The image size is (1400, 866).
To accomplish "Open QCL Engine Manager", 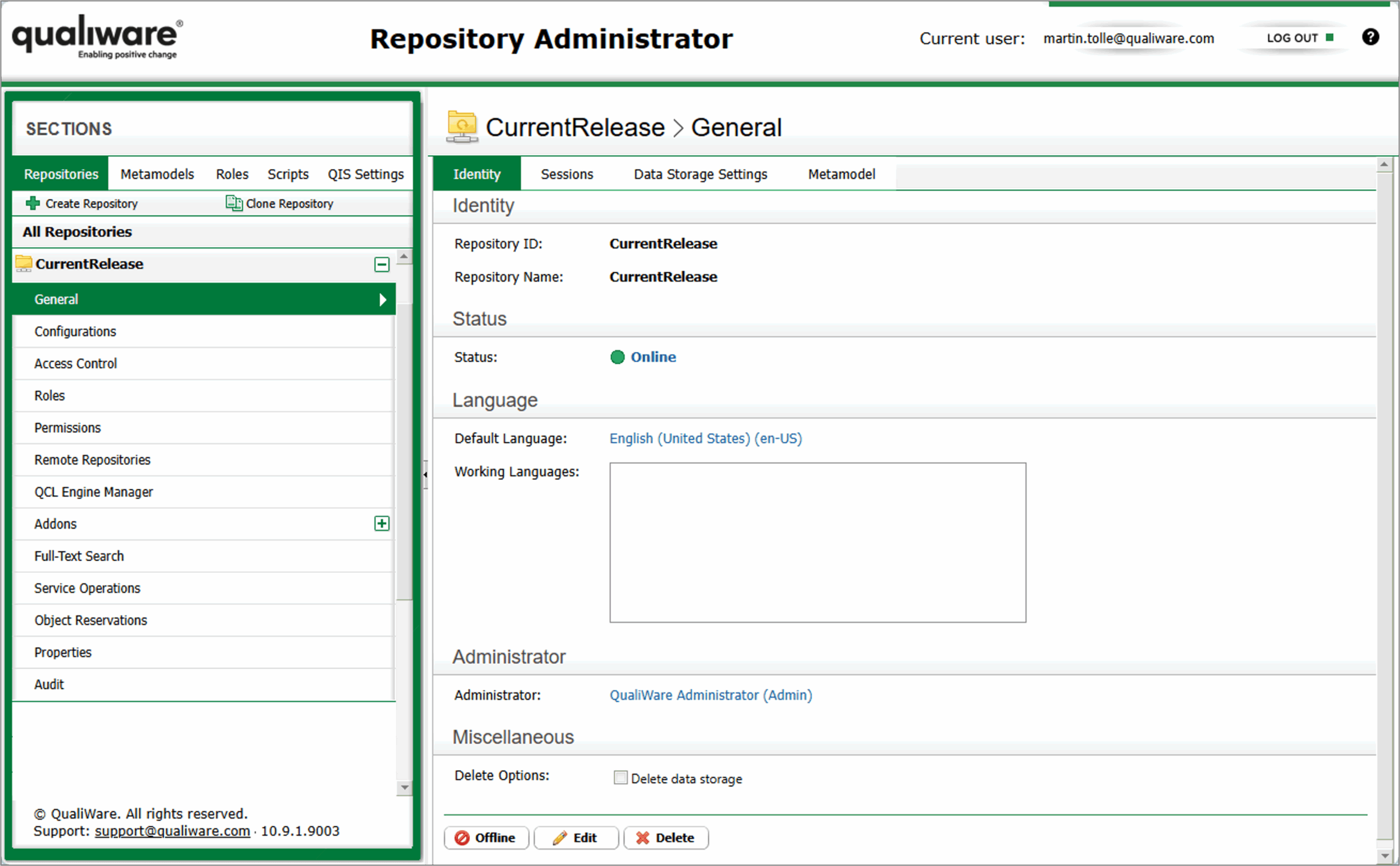I will point(204,492).
